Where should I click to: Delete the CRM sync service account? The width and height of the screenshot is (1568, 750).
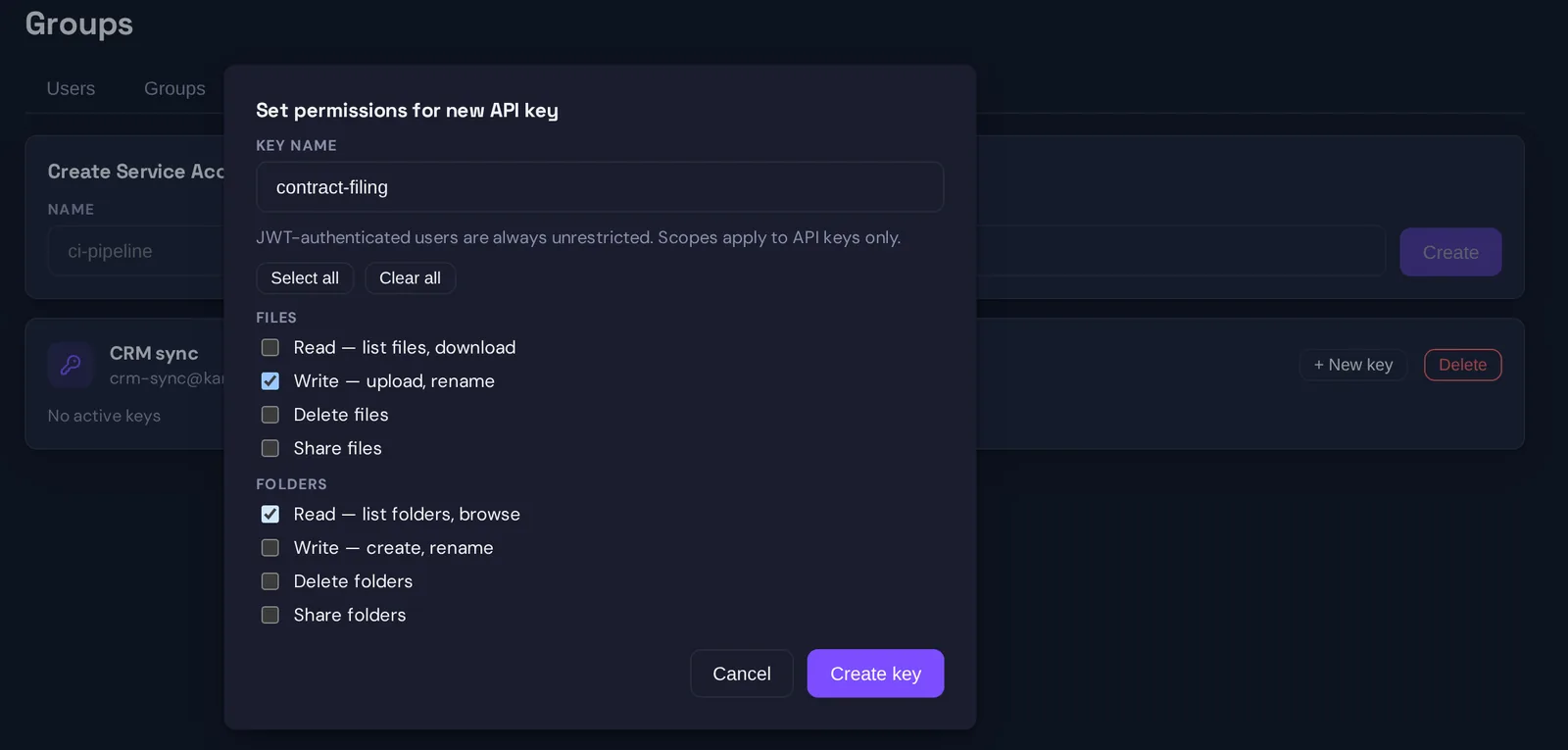[1462, 365]
